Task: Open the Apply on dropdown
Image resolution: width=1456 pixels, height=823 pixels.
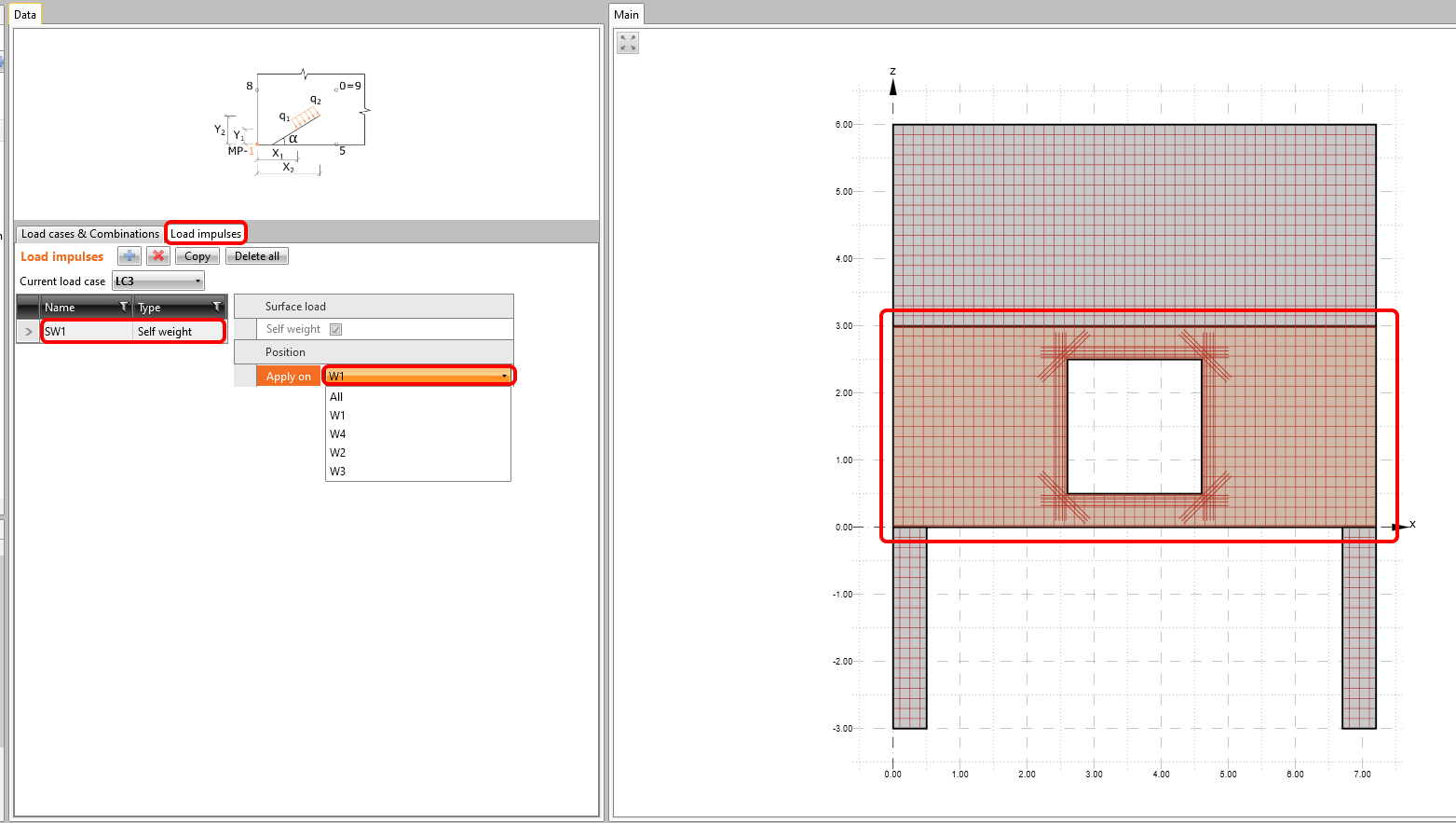Action: pyautogui.click(x=501, y=375)
